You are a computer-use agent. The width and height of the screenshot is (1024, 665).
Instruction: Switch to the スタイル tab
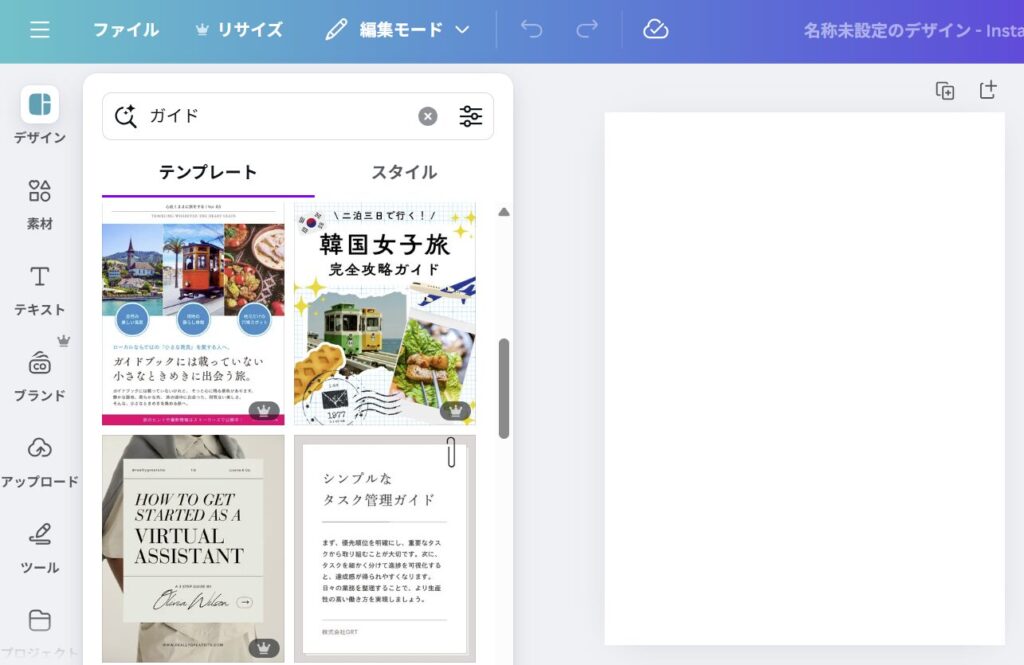coord(404,172)
